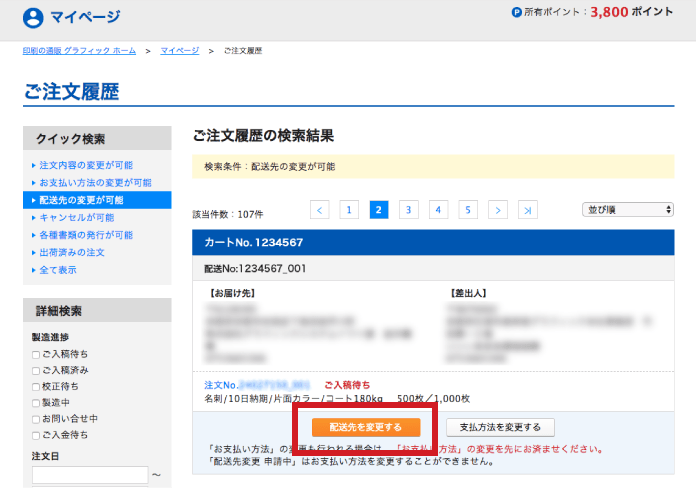Open 印刷の通販 グラフィック ホーム breadcrumb link

[79, 50]
